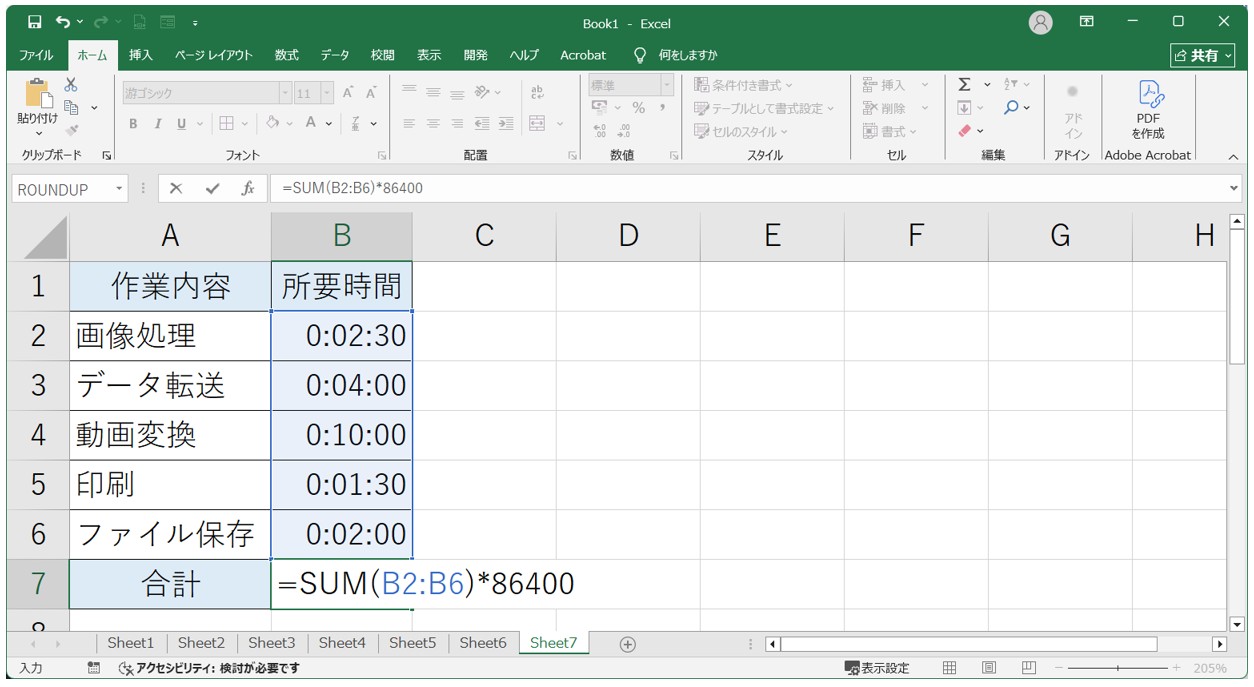Open the account profile icon
This screenshot has height=687, width=1254.
(x=1041, y=22)
